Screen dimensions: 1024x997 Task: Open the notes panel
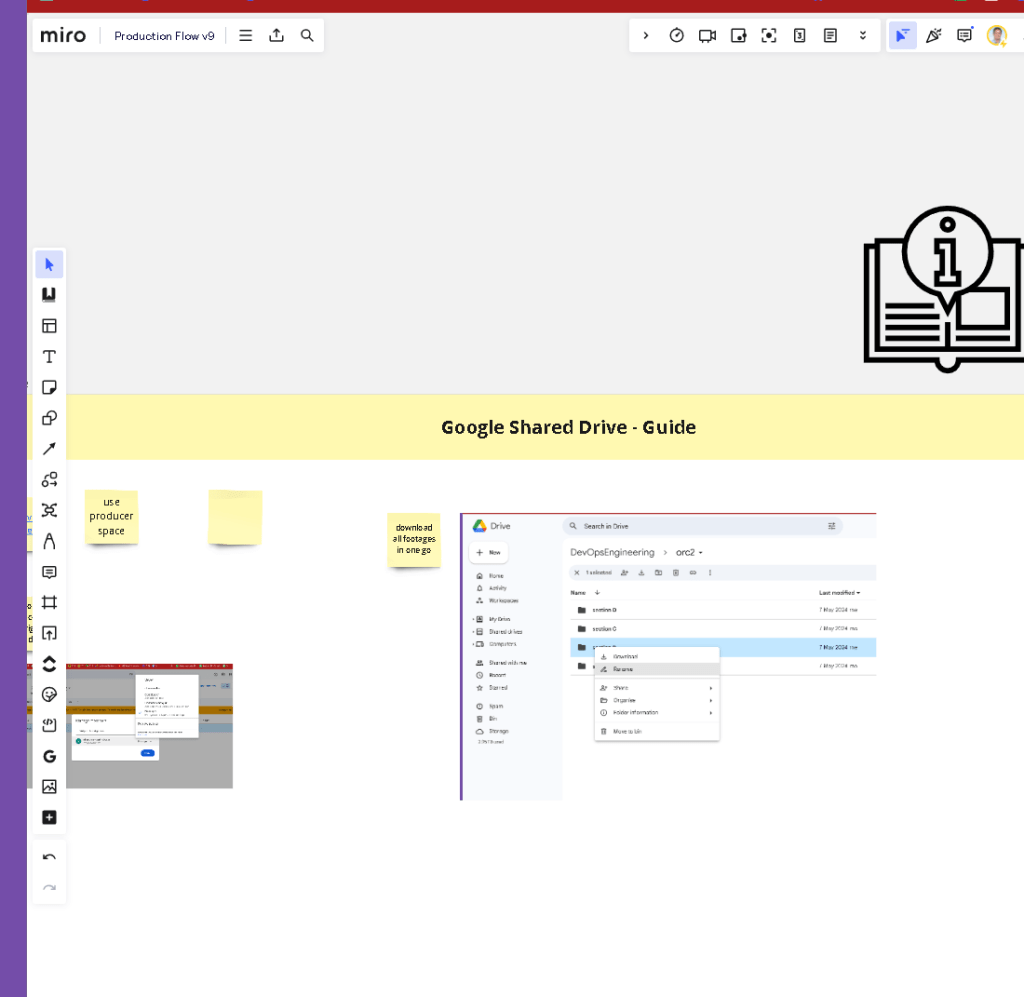[x=830, y=36]
